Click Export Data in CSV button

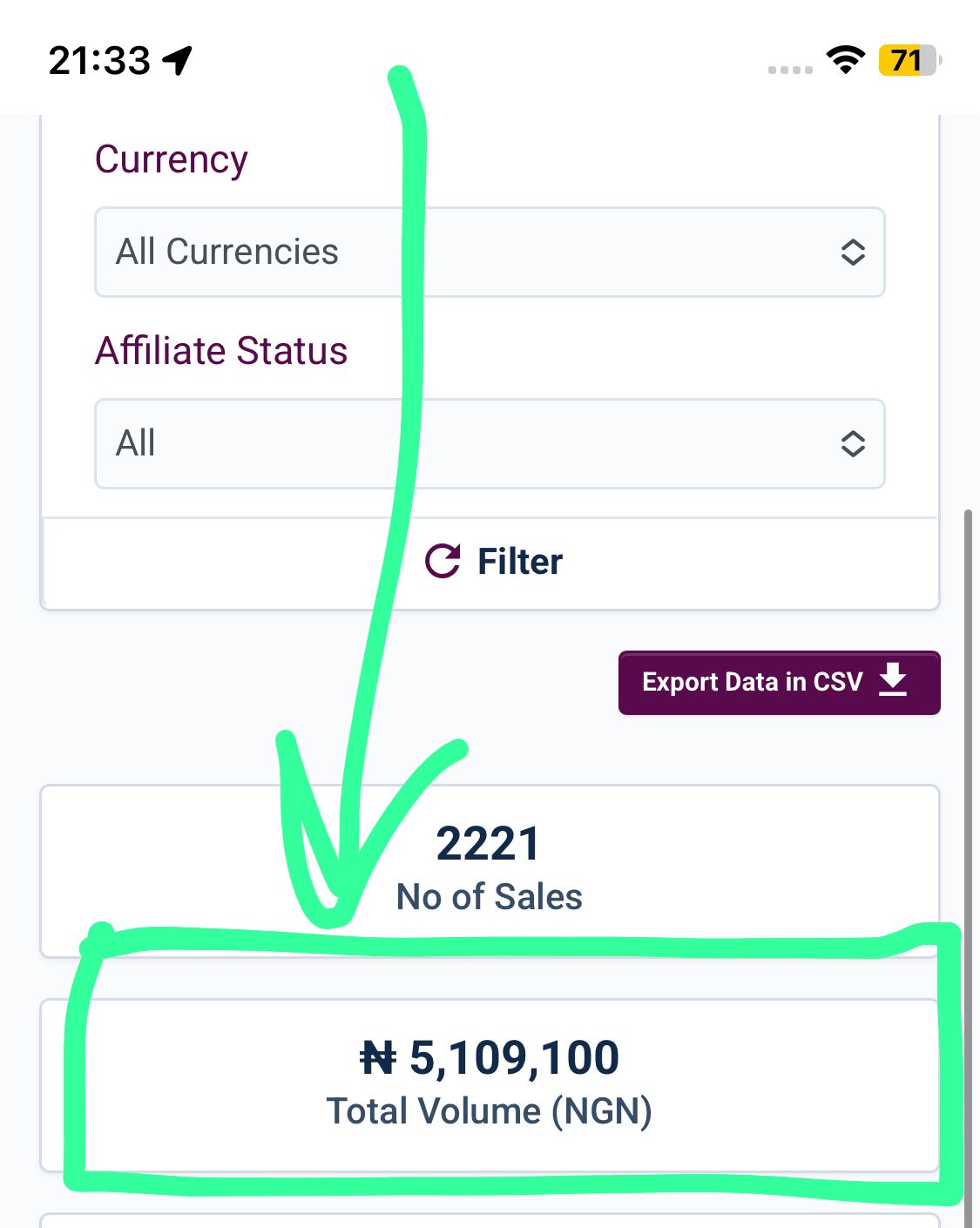tap(752, 682)
